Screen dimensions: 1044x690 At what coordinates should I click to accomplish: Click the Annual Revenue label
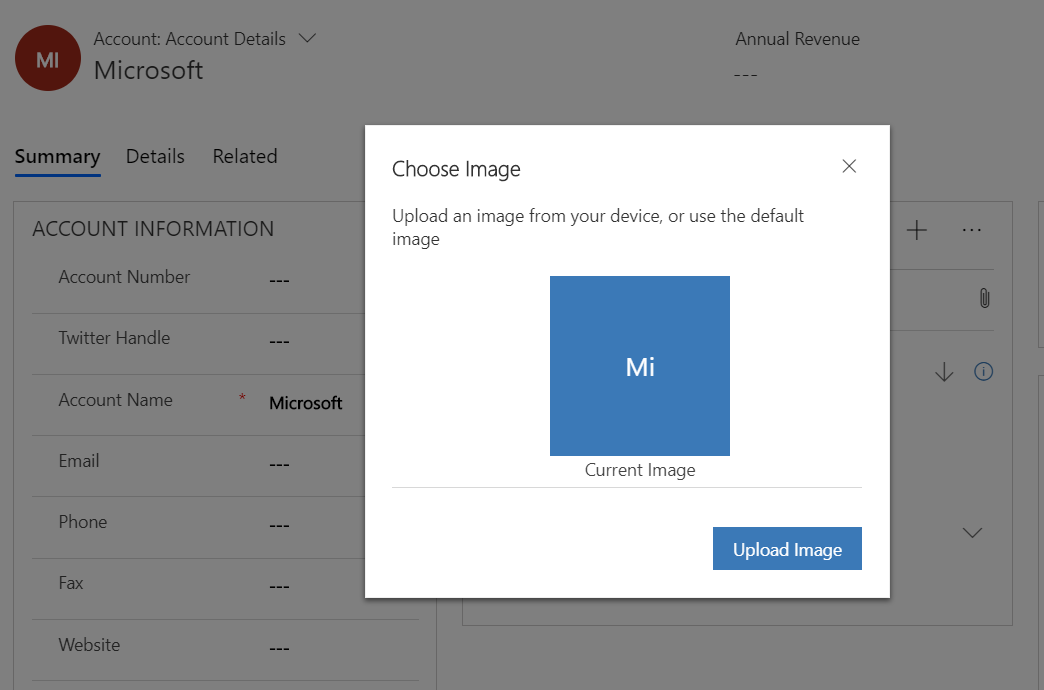798,39
